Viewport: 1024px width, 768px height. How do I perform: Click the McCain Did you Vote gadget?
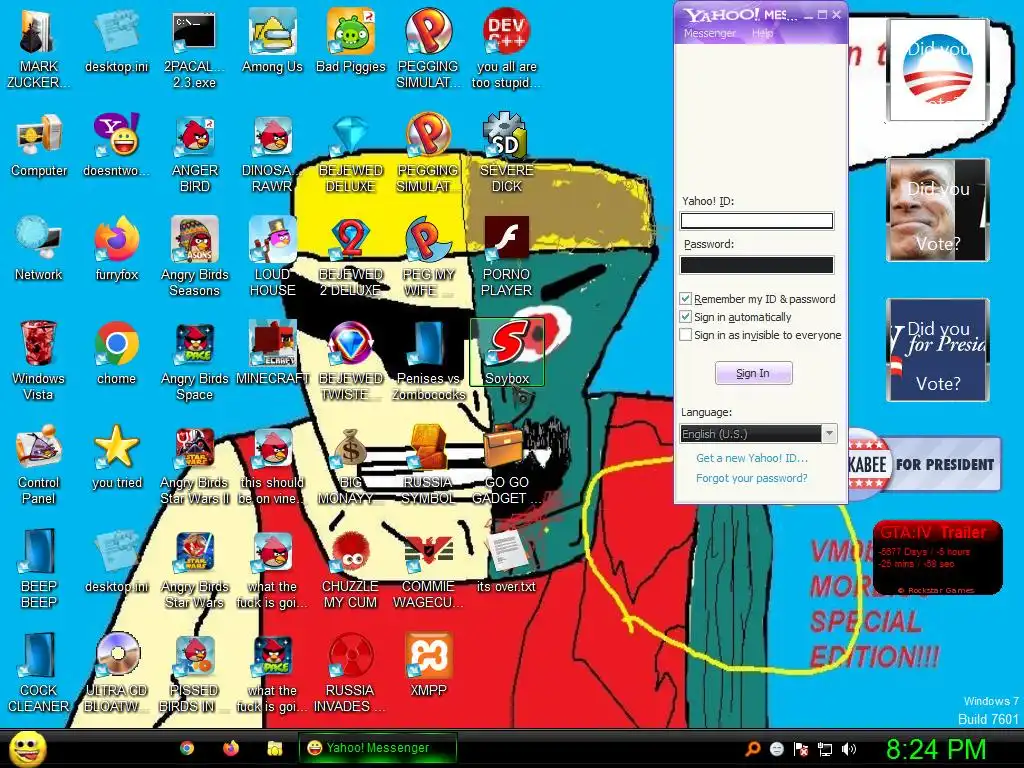[938, 210]
